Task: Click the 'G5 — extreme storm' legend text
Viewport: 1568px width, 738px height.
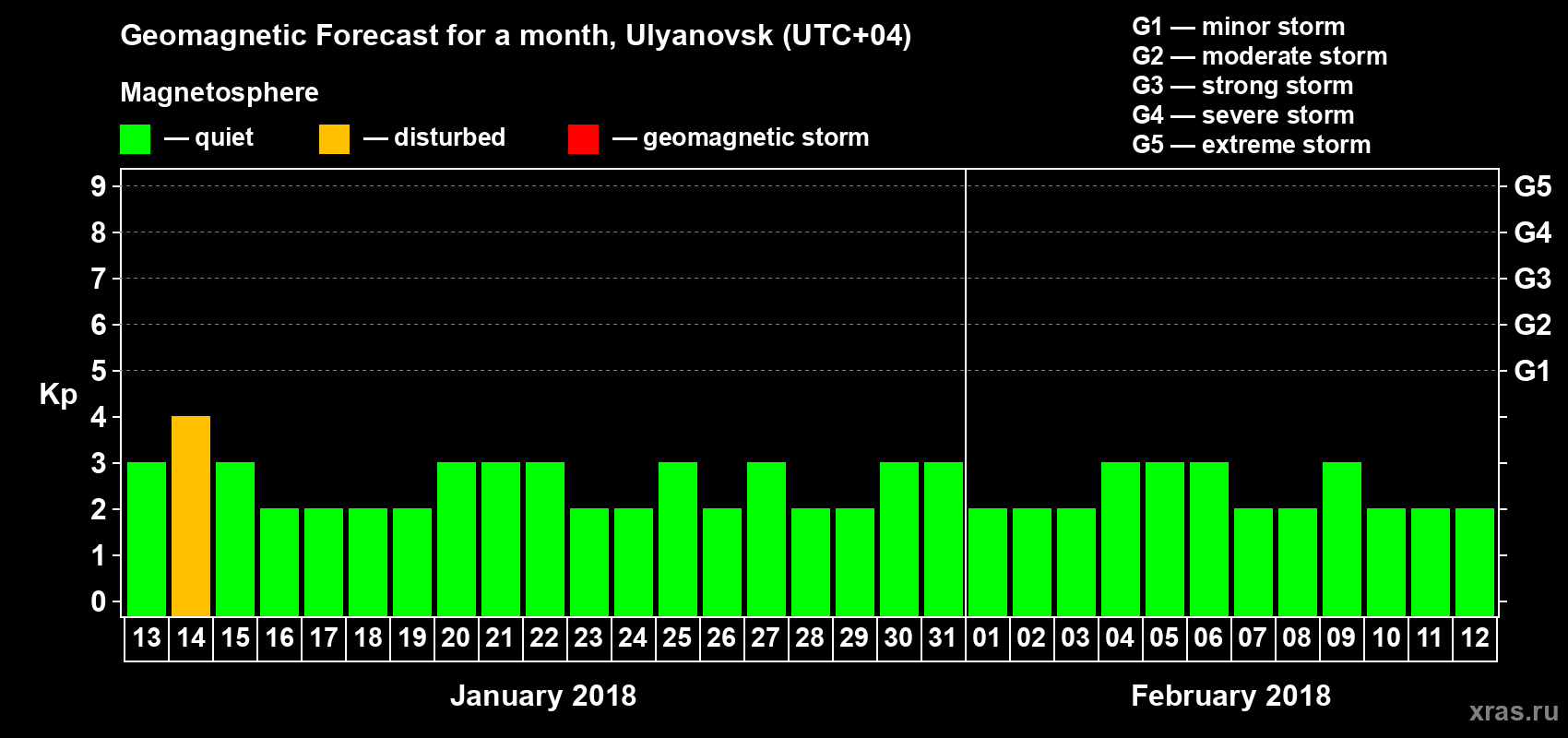Action: pos(1252,145)
